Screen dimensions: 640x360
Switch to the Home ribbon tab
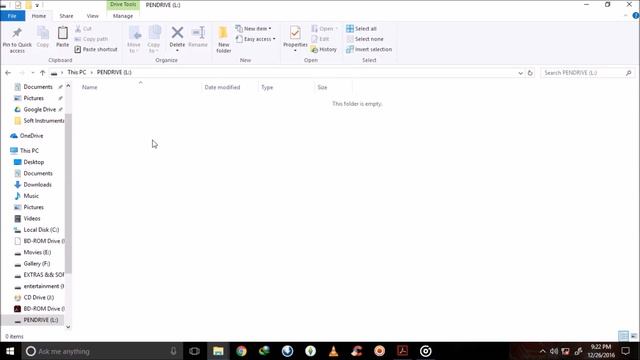coord(39,16)
